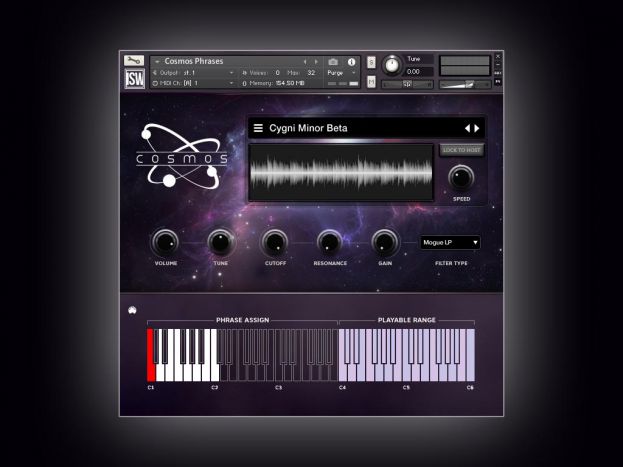Go to previous instrument arrow in header
The height and width of the screenshot is (467, 623).
click(x=305, y=62)
